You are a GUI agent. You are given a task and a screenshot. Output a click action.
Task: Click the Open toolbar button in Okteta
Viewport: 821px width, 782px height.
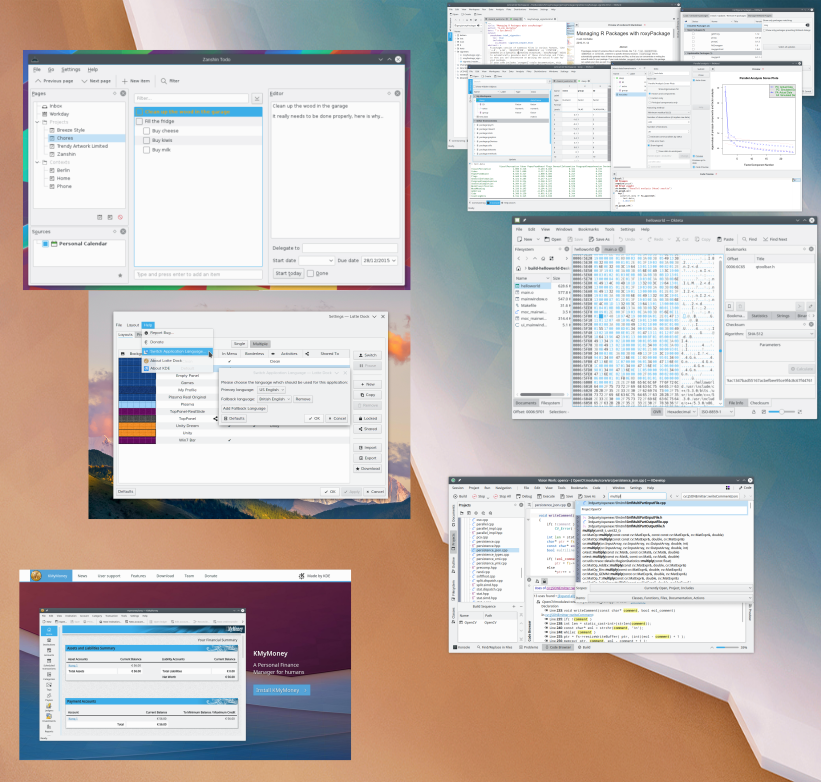552,239
